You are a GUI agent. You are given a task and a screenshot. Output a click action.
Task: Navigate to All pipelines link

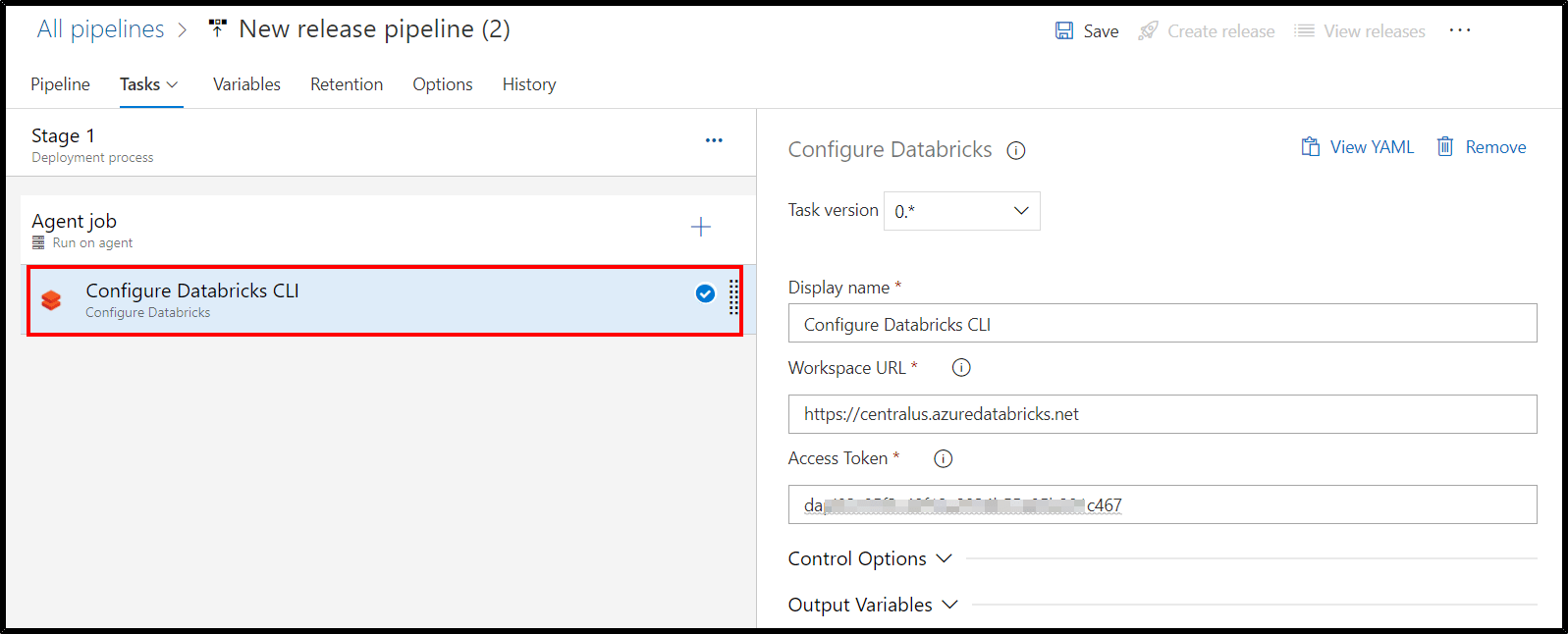tap(100, 29)
